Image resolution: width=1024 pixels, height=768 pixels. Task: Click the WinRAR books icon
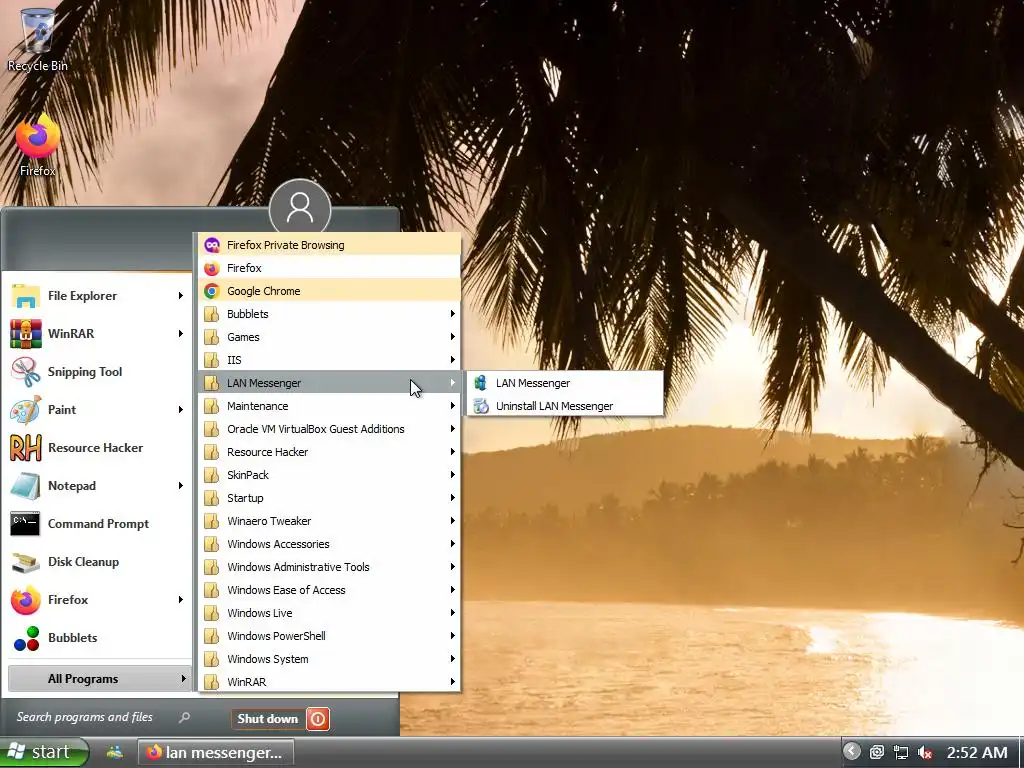pos(25,334)
